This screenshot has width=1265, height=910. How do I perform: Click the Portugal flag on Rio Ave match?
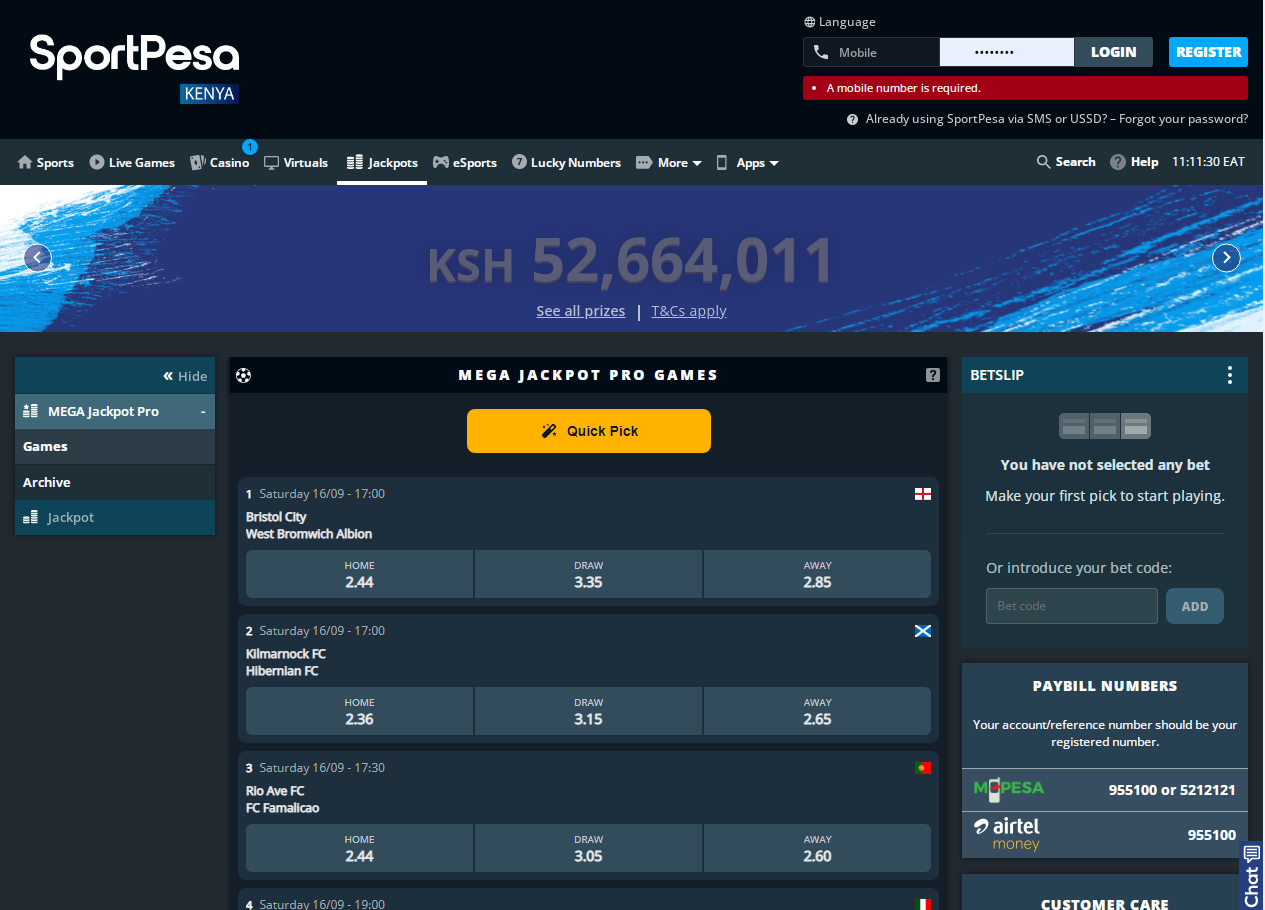coord(923,768)
